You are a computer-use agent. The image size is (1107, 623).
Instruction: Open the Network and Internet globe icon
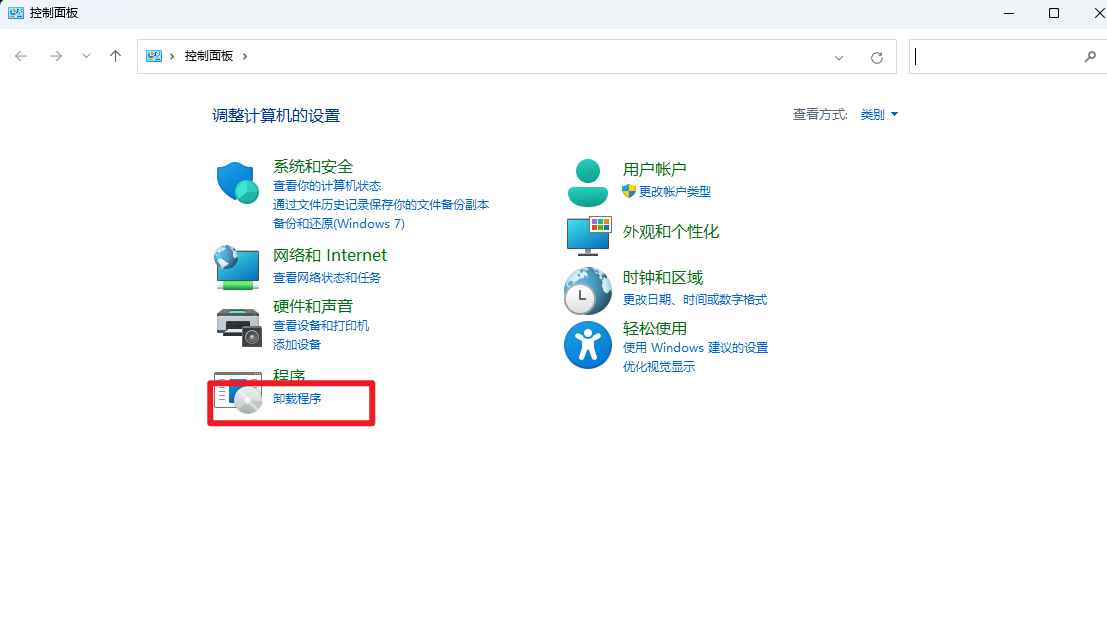tap(237, 268)
